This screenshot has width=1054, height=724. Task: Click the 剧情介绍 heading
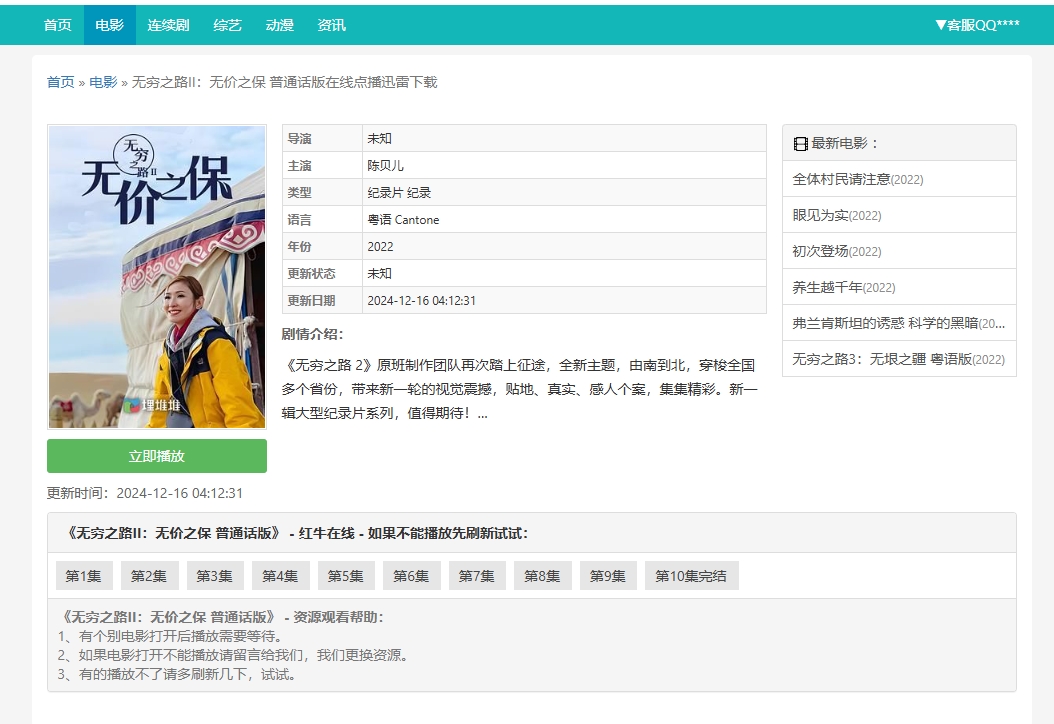[x=313, y=334]
